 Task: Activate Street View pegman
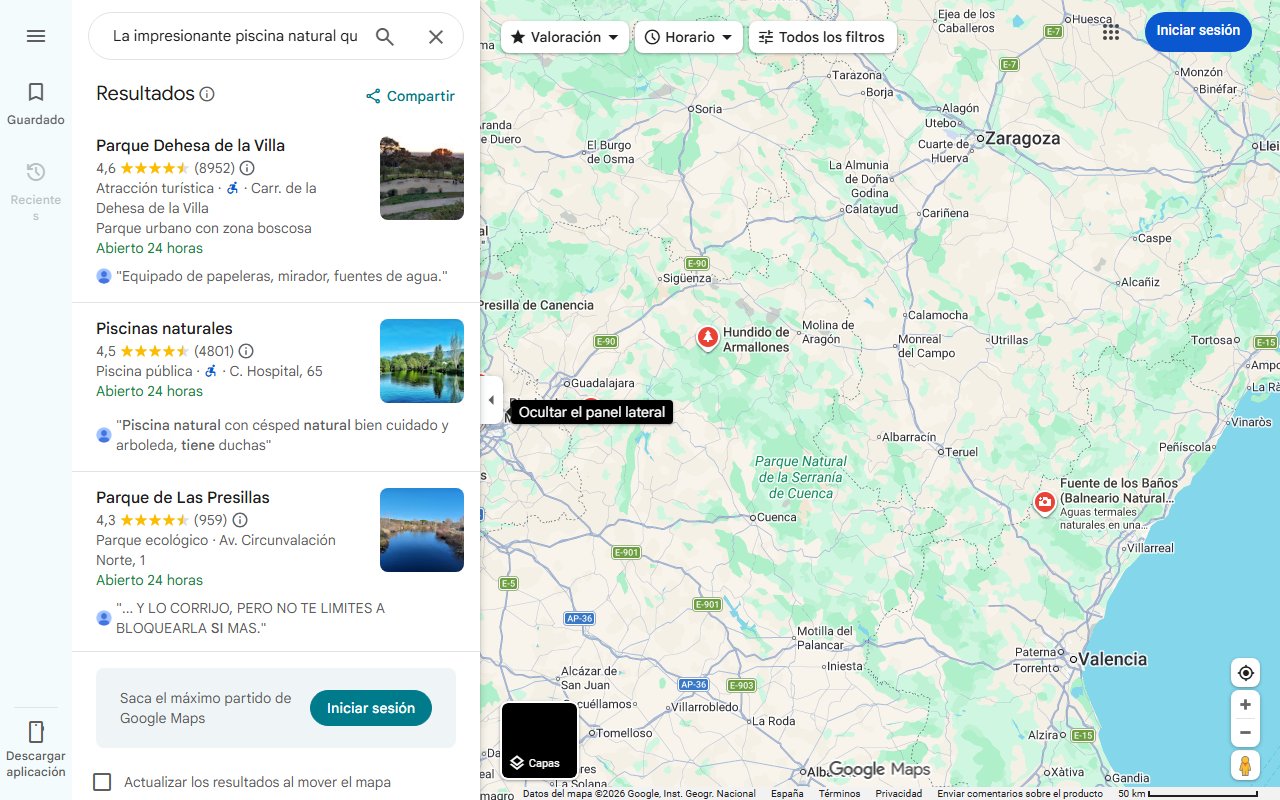click(x=1245, y=765)
